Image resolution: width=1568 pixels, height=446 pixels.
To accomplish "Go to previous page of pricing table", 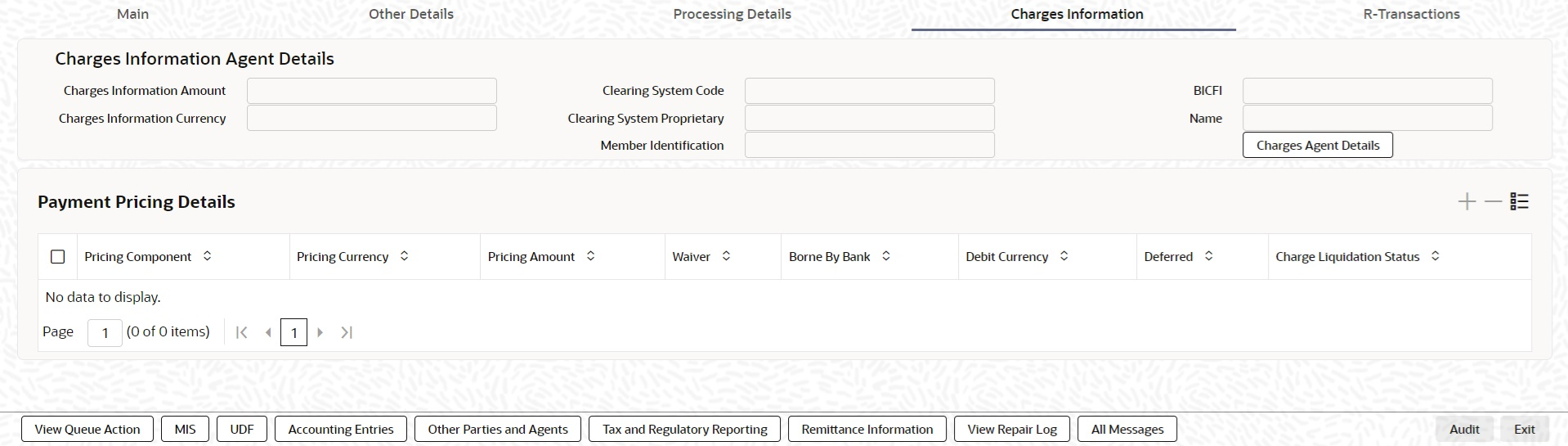I will (x=267, y=332).
